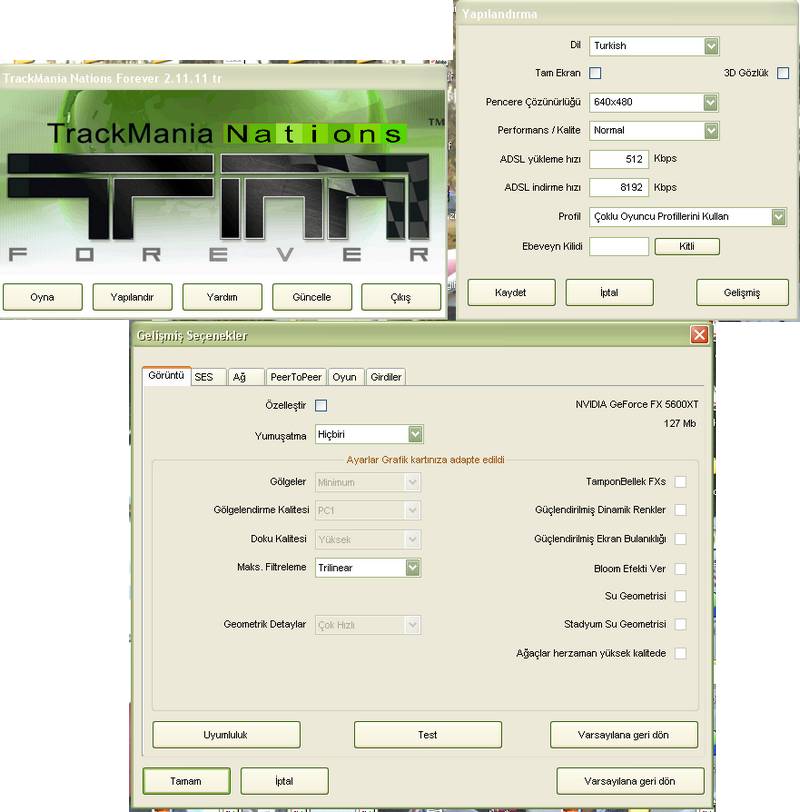The width and height of the screenshot is (800, 812).
Task: Toggle the Su Geometrisi checkbox
Action: 680,596
